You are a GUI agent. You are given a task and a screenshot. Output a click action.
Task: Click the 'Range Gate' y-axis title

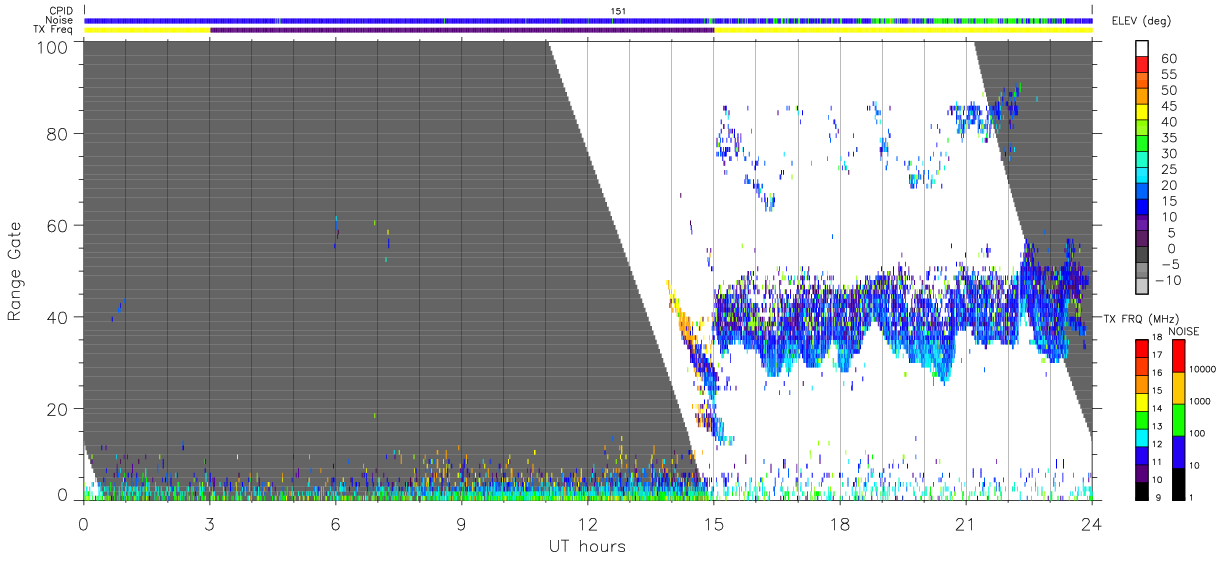click(15, 270)
